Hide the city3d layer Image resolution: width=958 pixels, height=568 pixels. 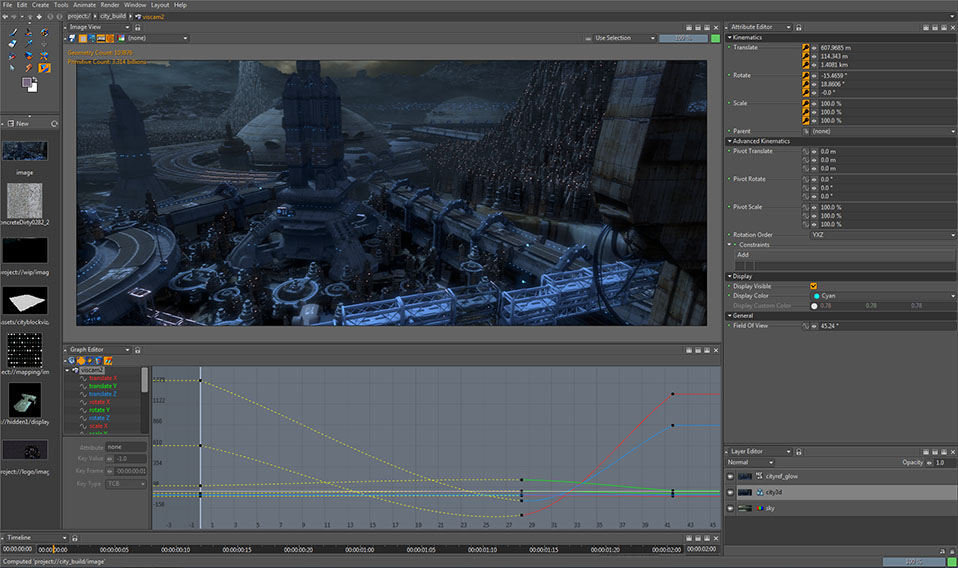coord(730,493)
